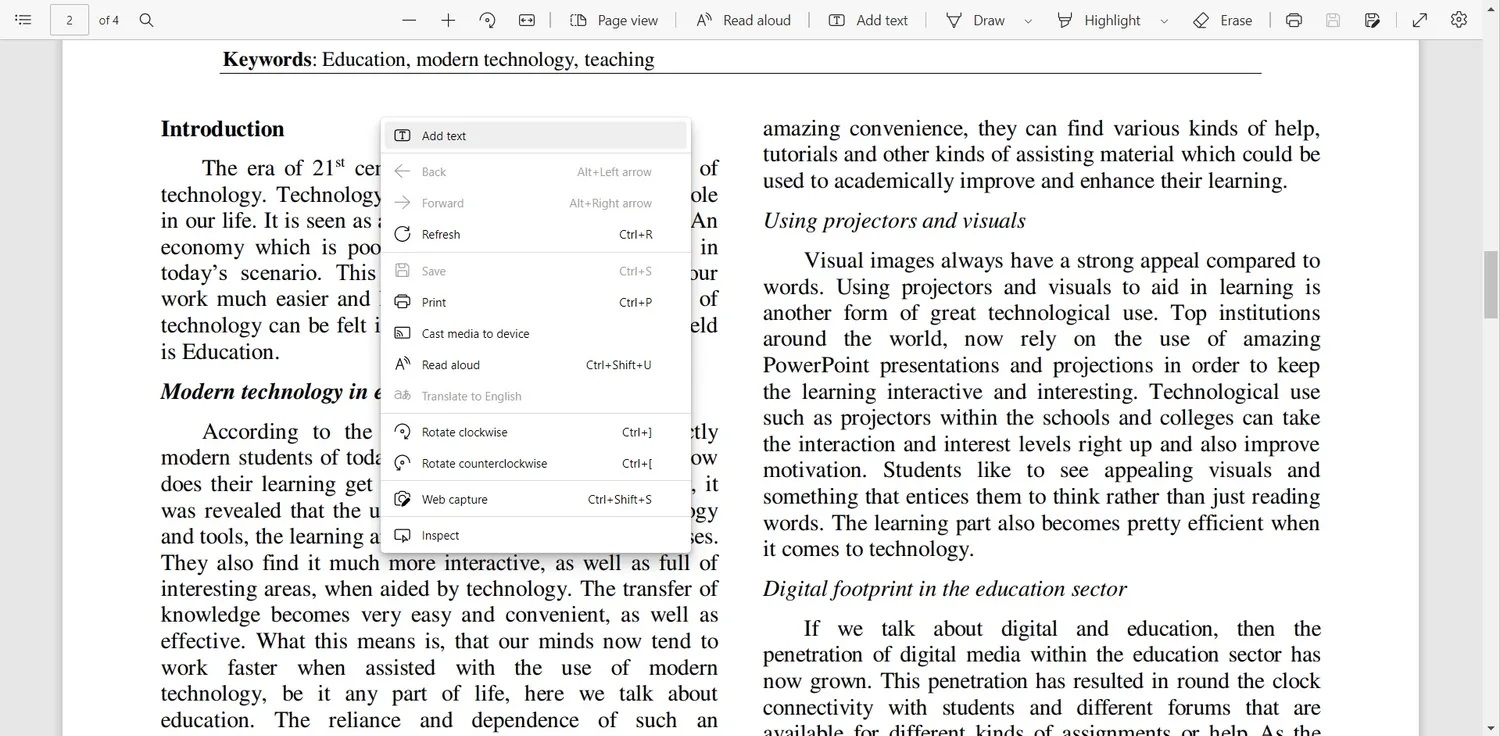Expand the Draw tool options dropdown
Image resolution: width=1500 pixels, height=736 pixels.
[1028, 21]
